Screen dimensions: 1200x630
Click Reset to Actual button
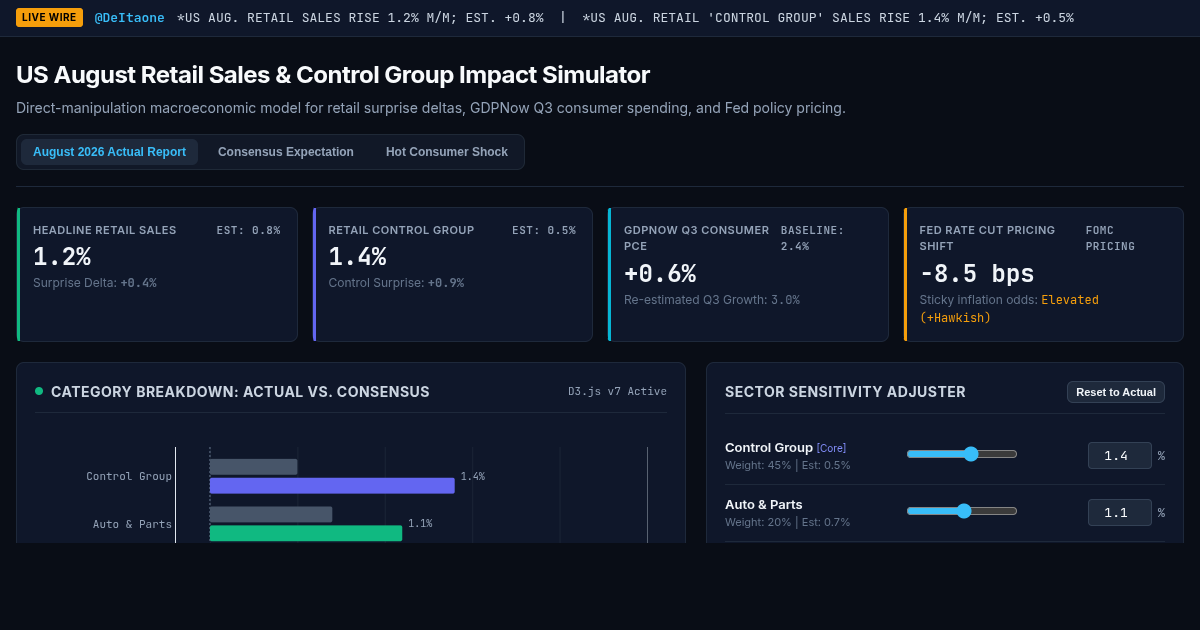(x=1116, y=392)
